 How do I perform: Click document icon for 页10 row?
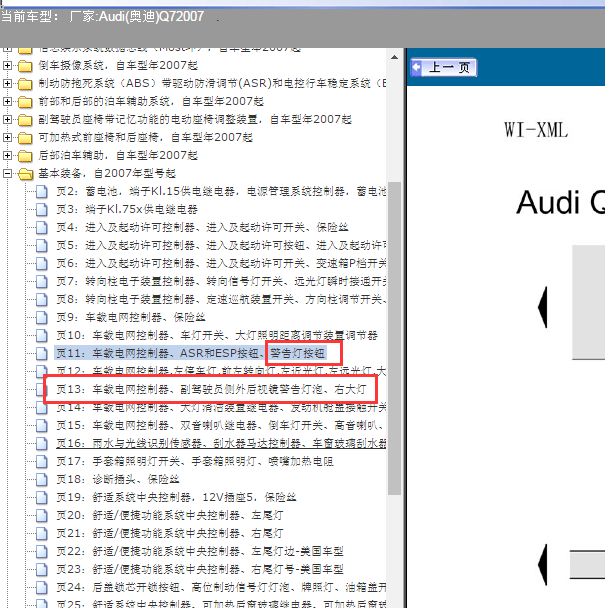pyautogui.click(x=42, y=335)
